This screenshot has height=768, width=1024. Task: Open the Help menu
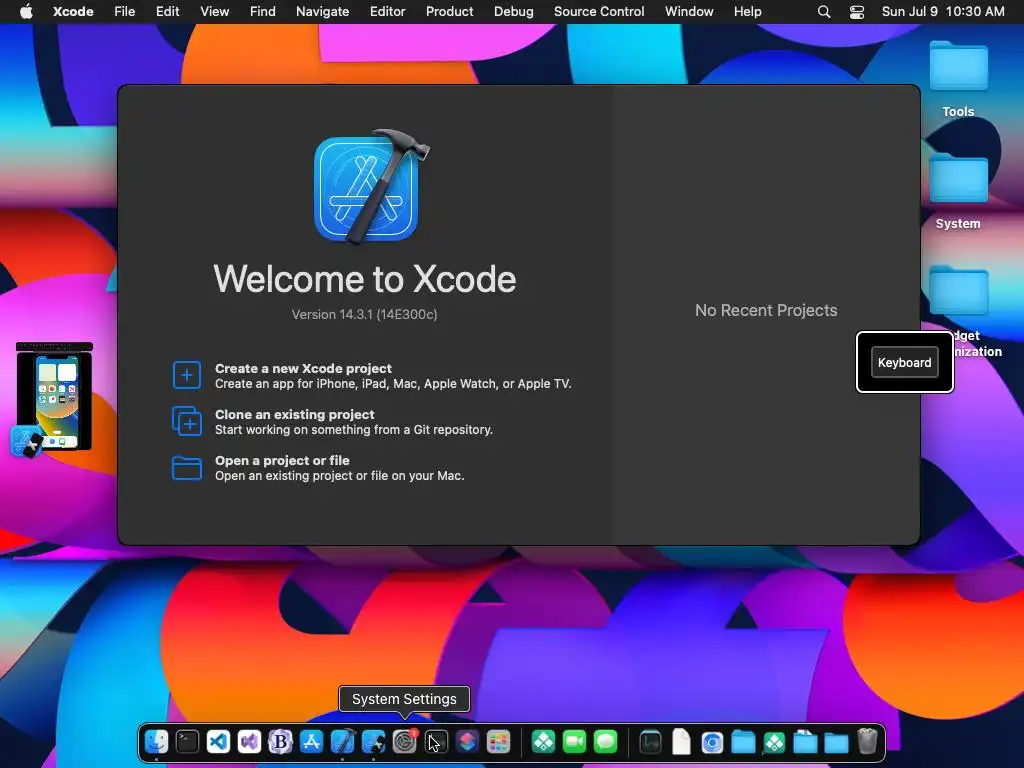747,11
